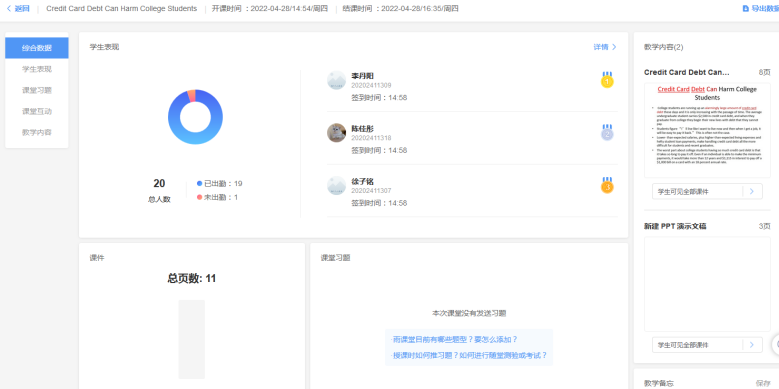Click 徐子铭's avatar

coord(336,185)
